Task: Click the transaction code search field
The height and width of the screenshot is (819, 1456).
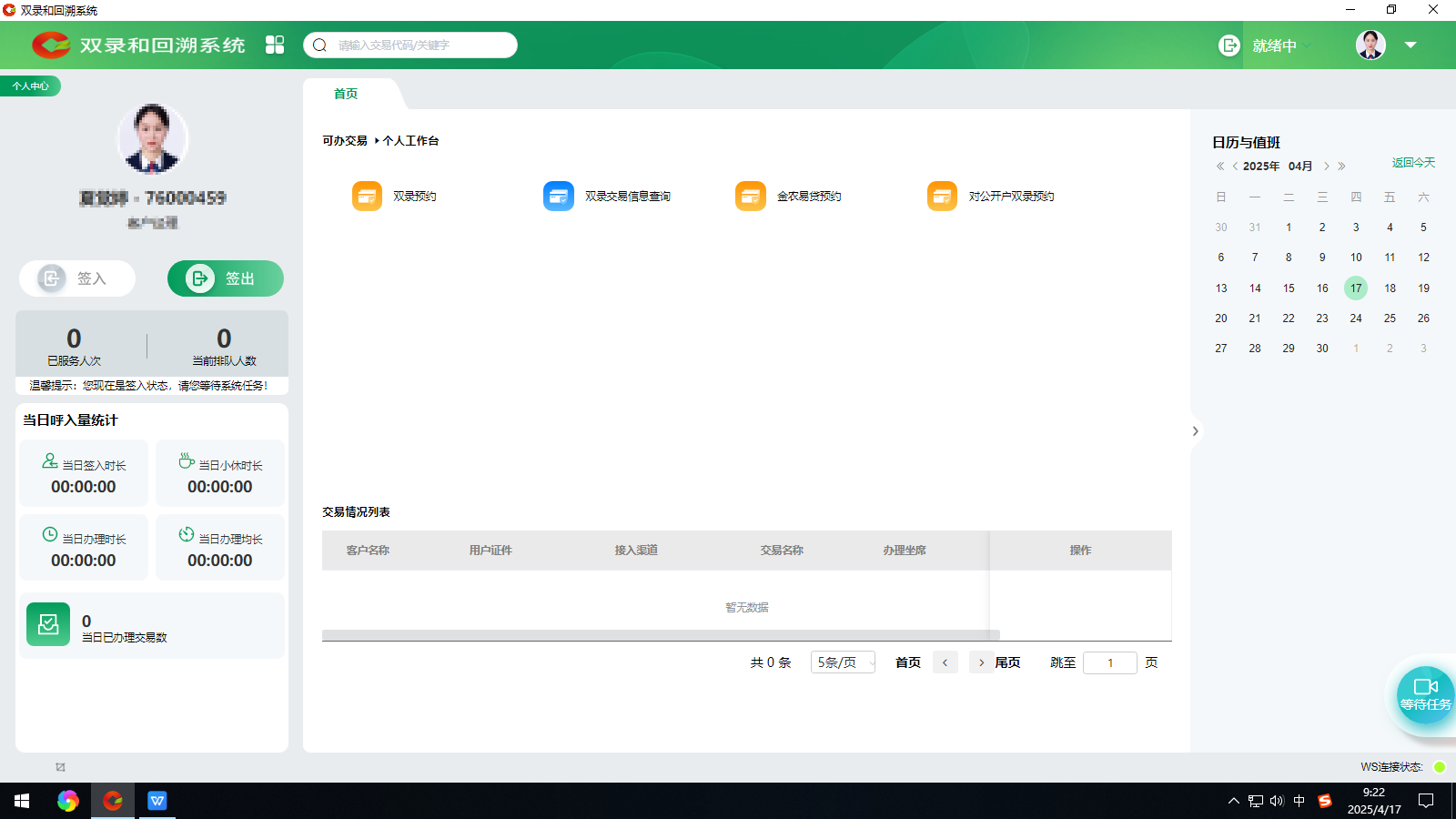Action: (x=419, y=45)
